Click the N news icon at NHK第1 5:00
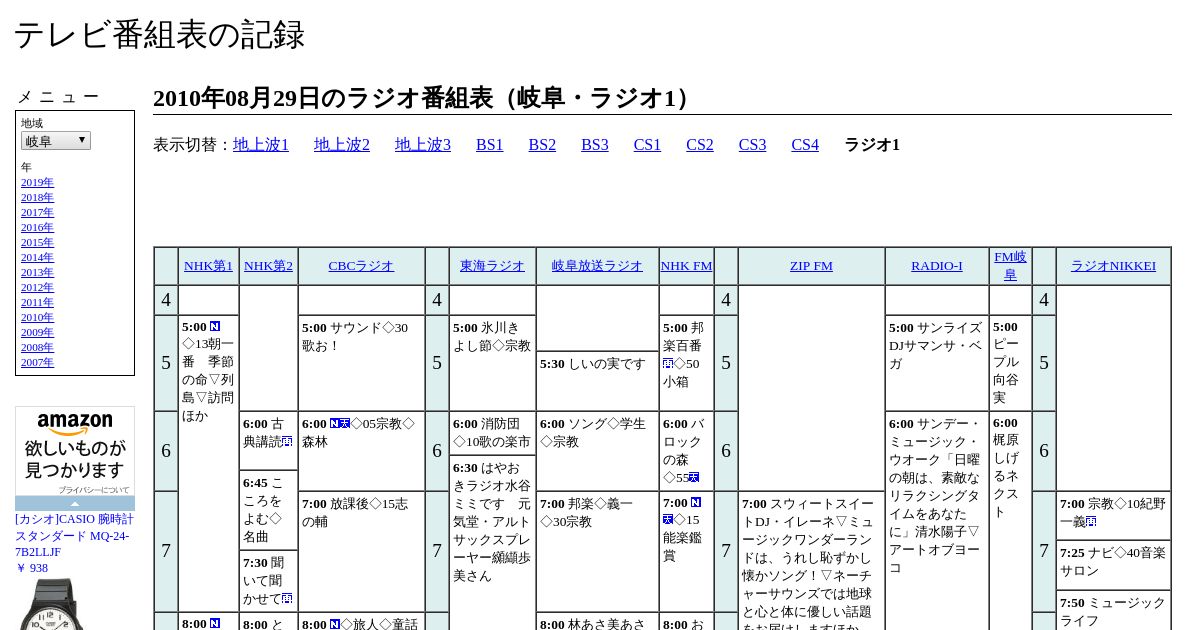This screenshot has height=630, width=1200. pos(215,327)
